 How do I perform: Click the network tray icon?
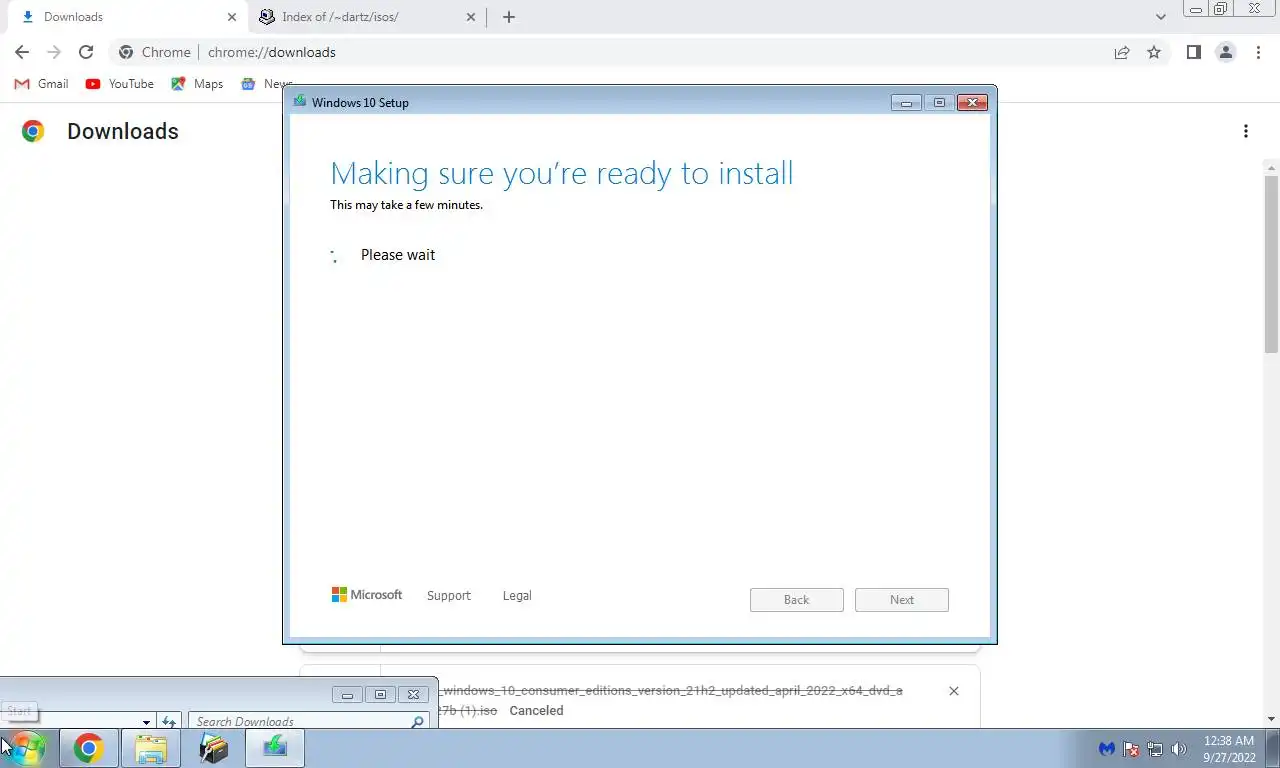[x=1155, y=749]
